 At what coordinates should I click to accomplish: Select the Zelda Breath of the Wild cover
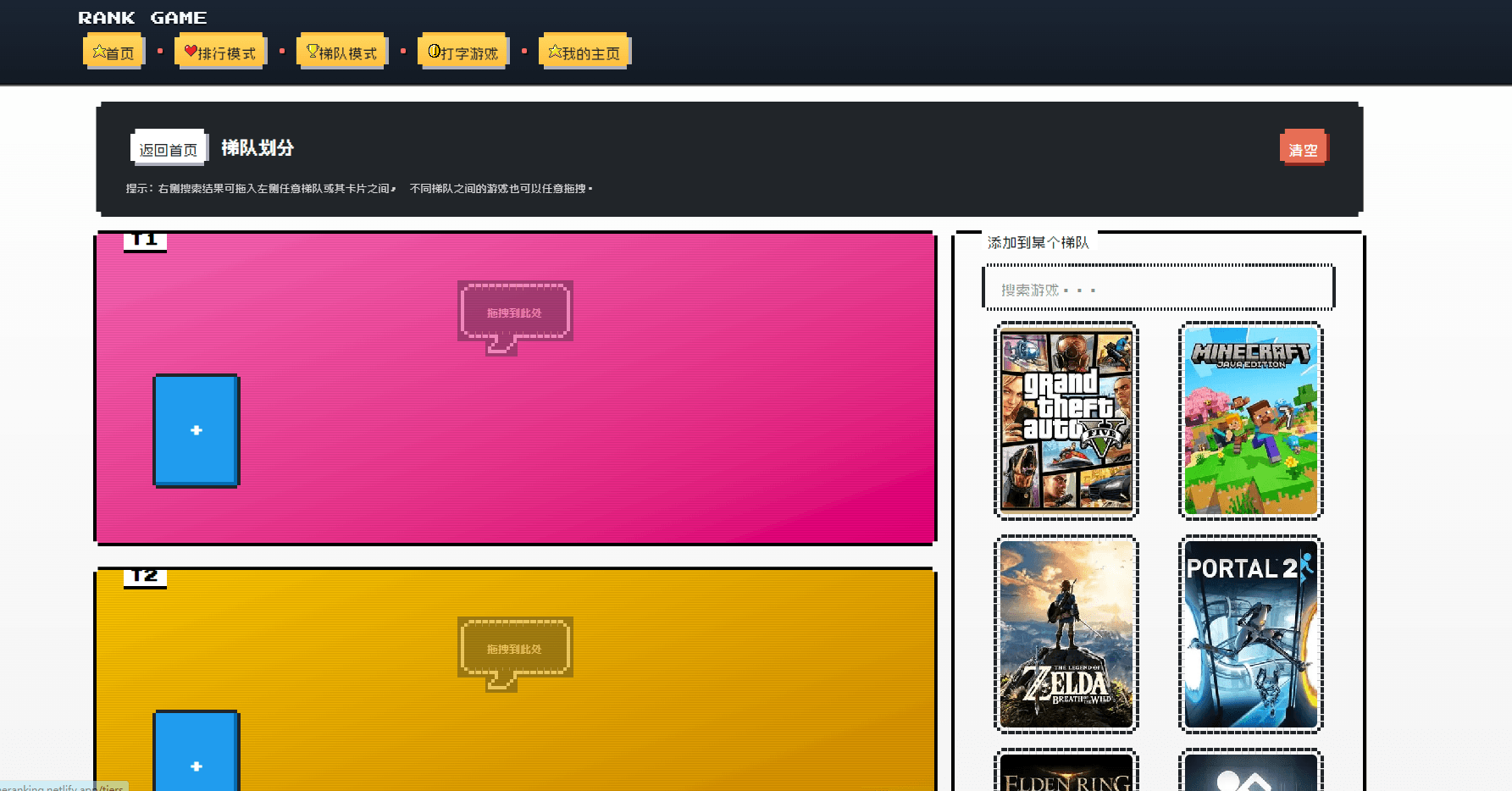(1066, 633)
